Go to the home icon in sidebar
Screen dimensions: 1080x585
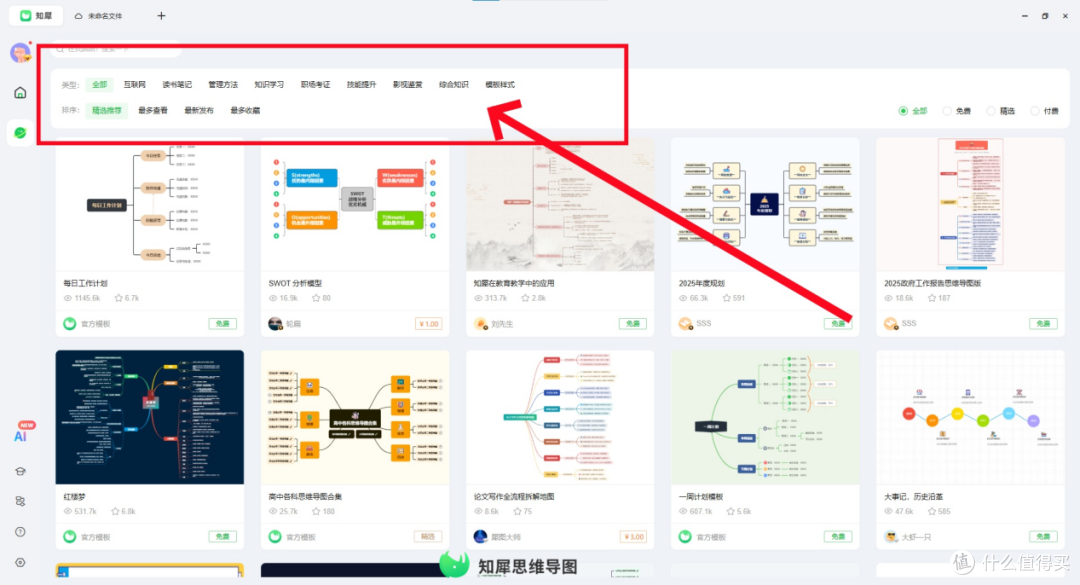click(20, 92)
